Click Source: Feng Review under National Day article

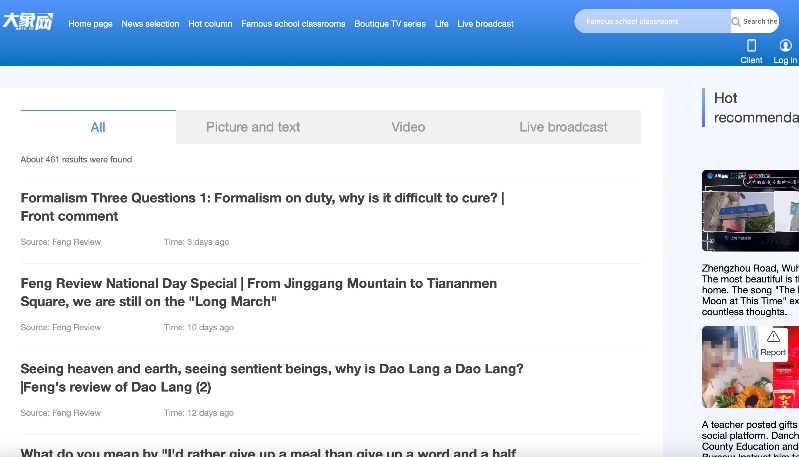click(x=61, y=328)
